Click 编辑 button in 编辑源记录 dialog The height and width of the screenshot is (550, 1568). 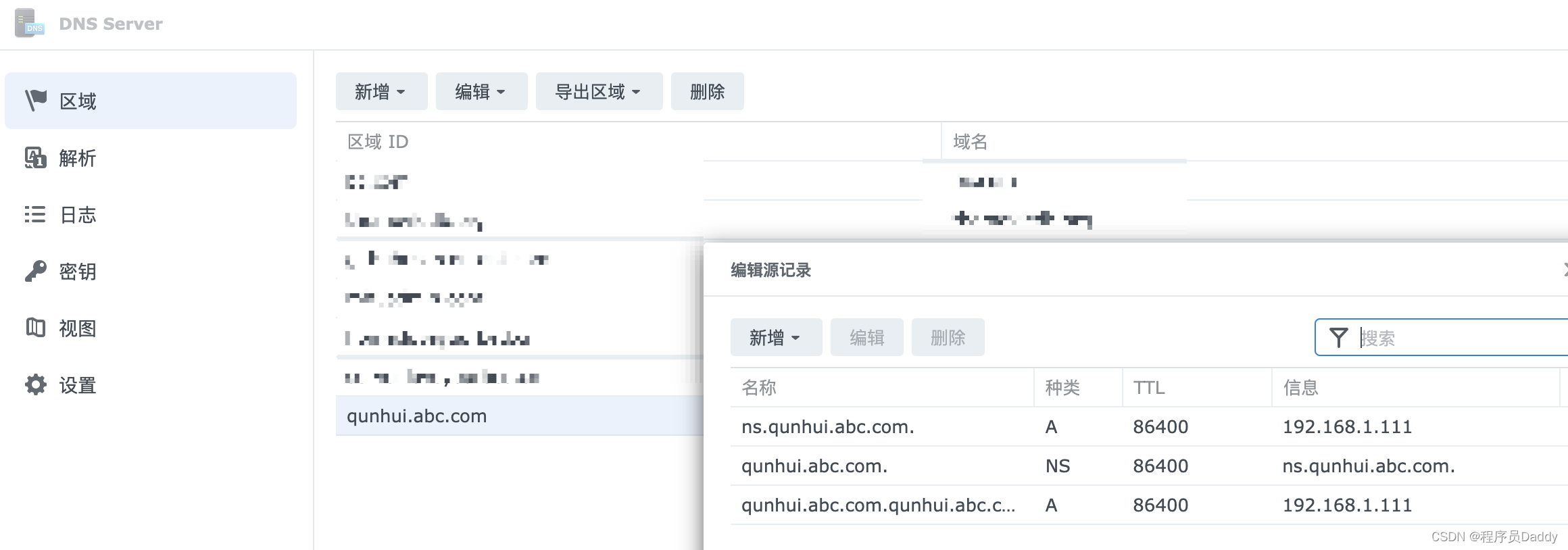point(866,337)
